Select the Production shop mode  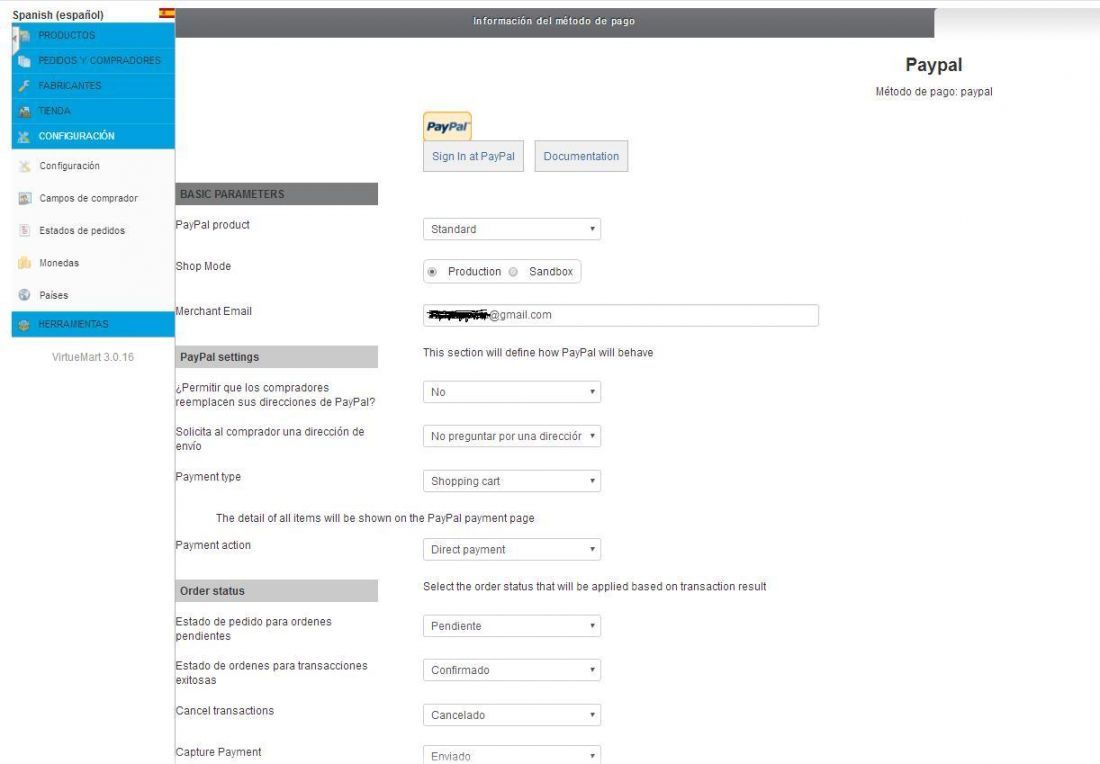coord(432,272)
